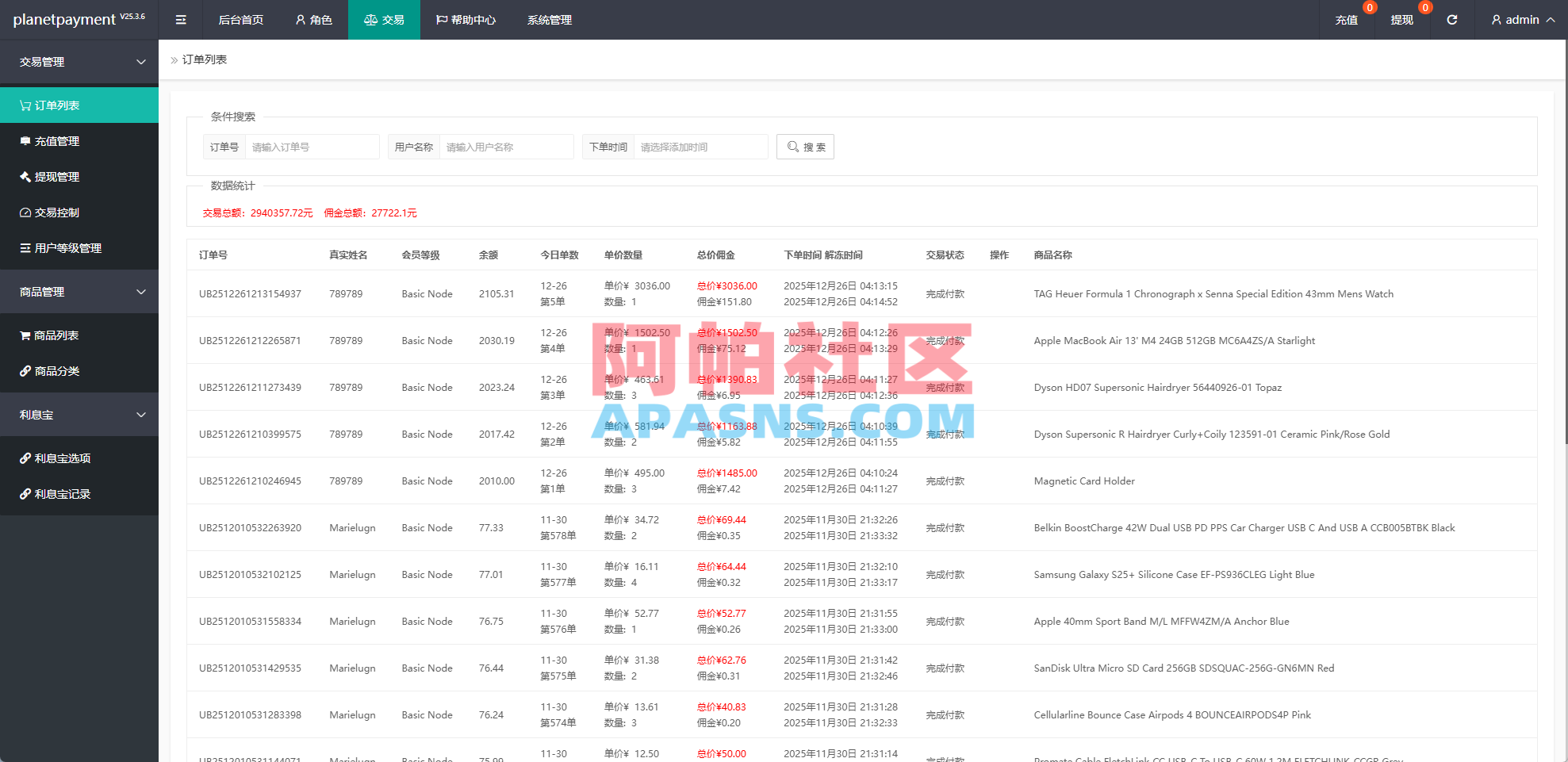The image size is (1568, 762).
Task: Open 提现管理 in the sidebar
Action: [x=79, y=177]
